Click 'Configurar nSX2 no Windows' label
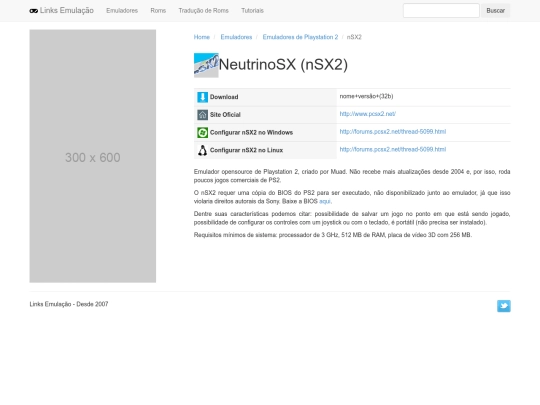540x405 pixels. point(251,133)
